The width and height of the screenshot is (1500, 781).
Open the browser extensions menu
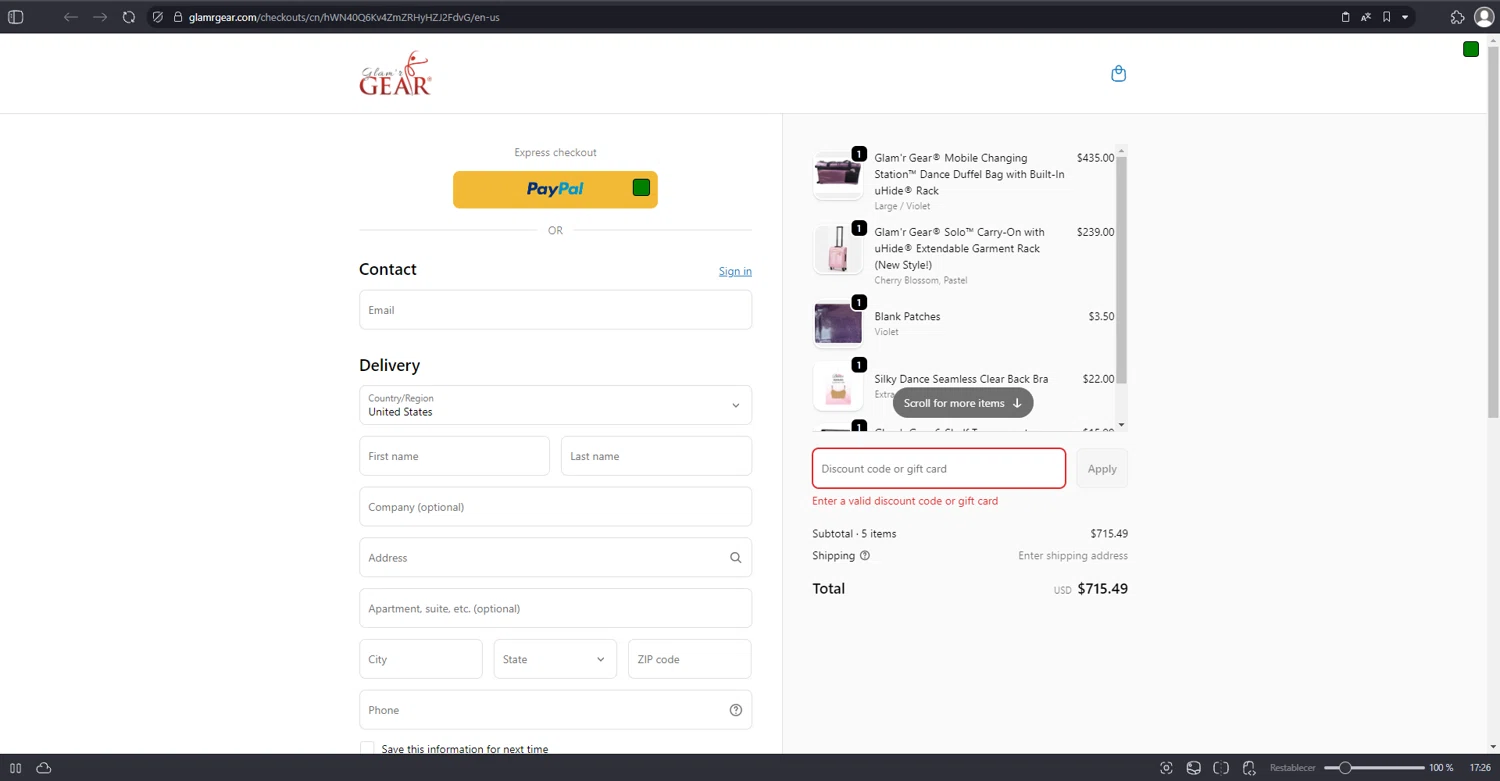pos(1457,17)
